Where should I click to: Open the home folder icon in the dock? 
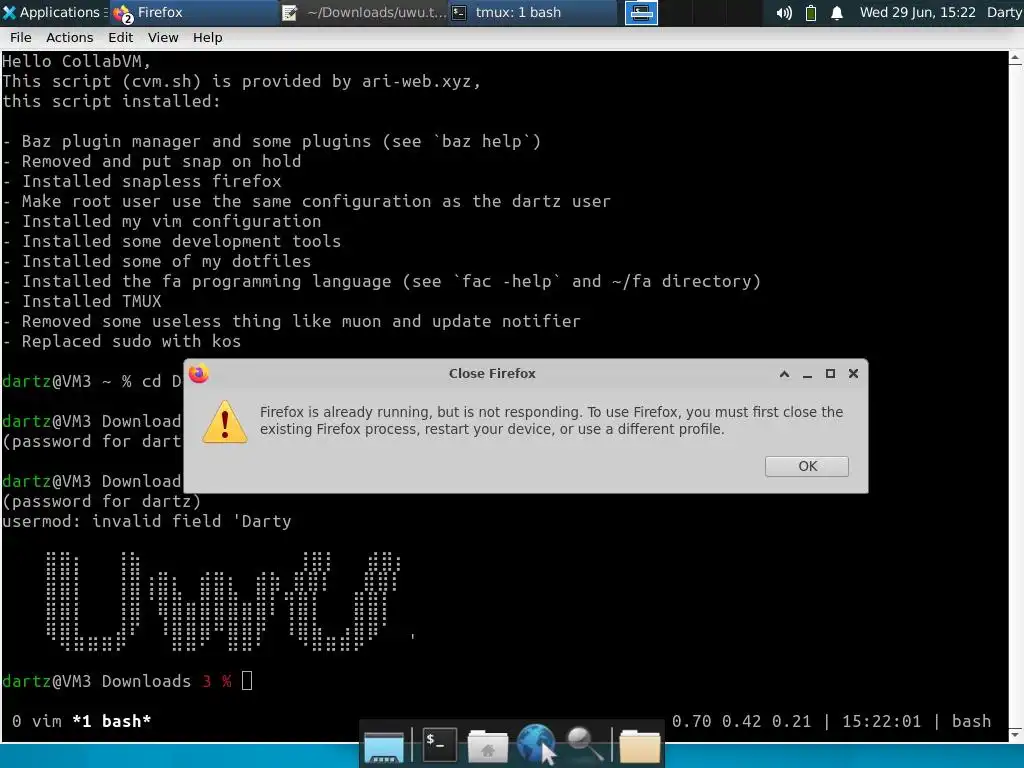487,747
